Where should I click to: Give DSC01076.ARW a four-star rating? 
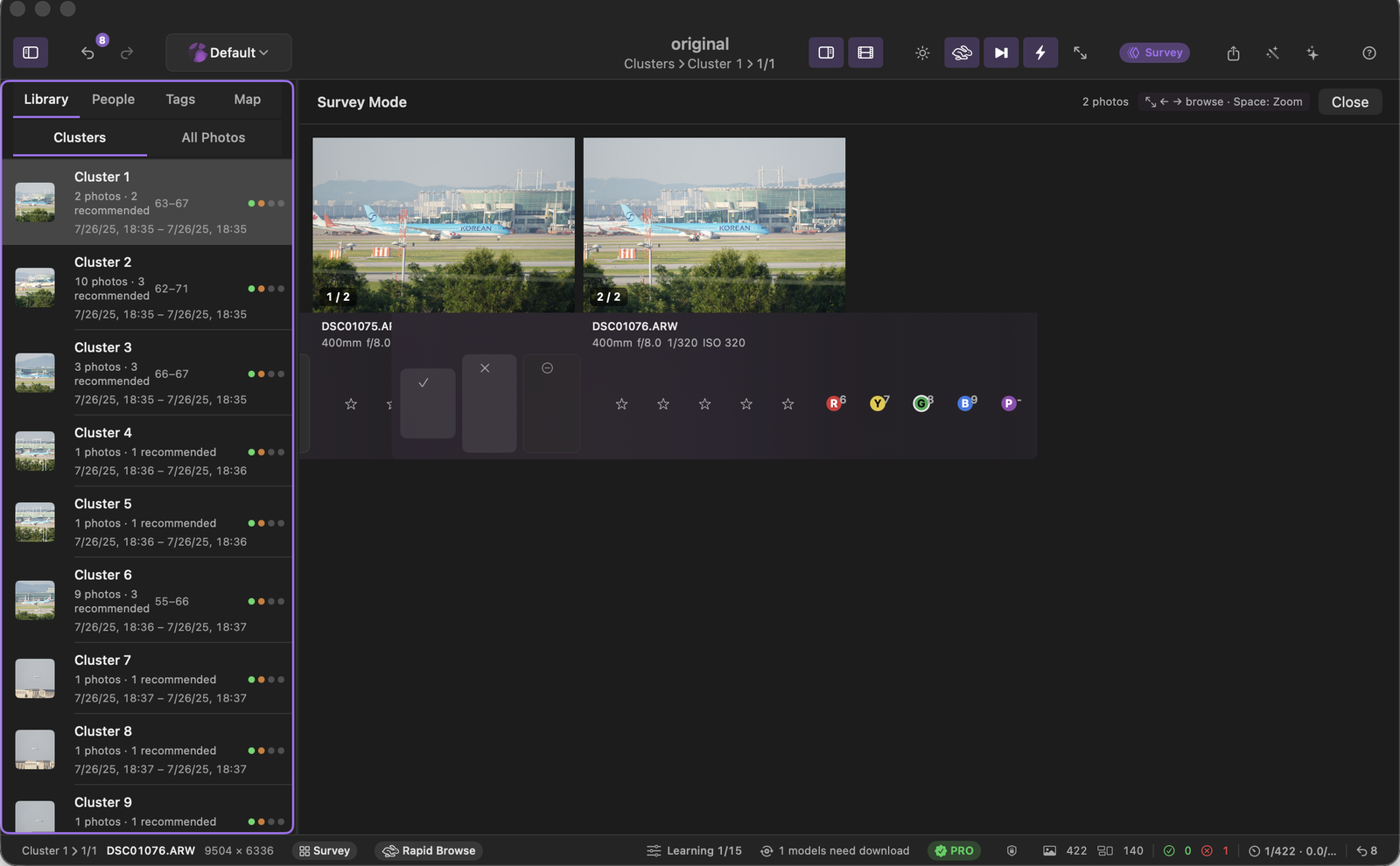tap(746, 404)
